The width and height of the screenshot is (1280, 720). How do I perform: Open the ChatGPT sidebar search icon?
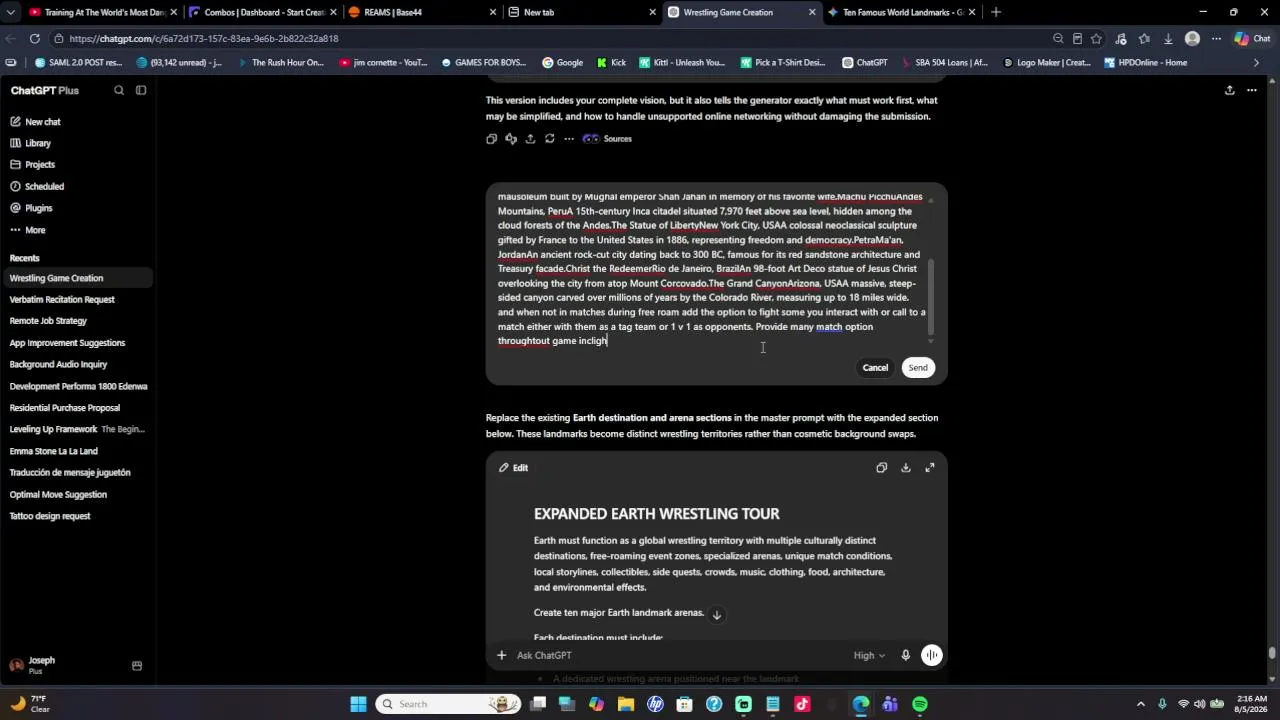pos(119,90)
